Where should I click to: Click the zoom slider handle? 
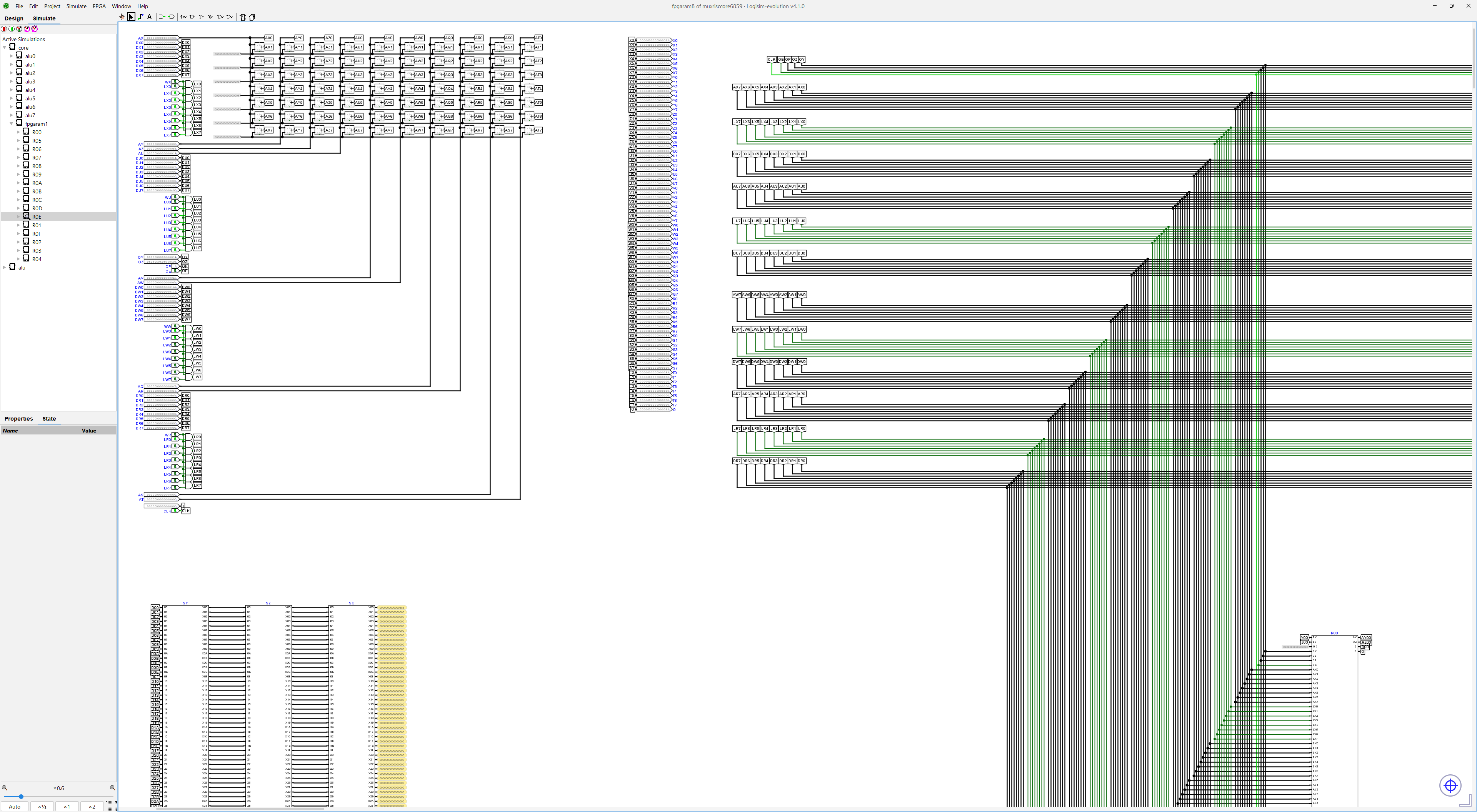click(21, 797)
